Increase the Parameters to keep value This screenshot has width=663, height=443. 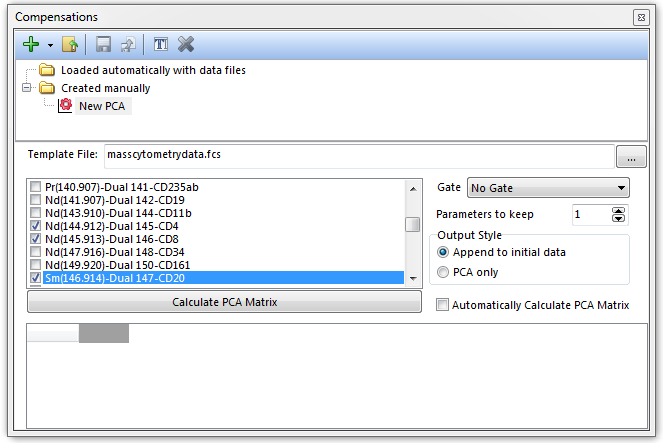(x=618, y=210)
